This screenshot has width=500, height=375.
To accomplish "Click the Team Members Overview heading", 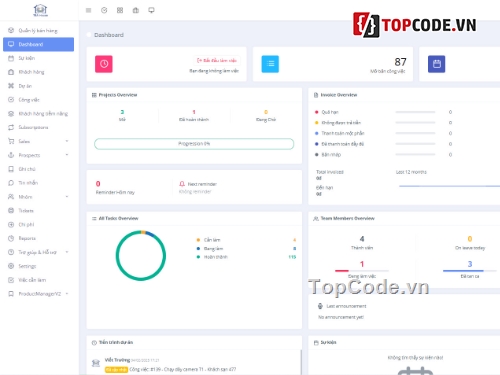I will [x=347, y=218].
